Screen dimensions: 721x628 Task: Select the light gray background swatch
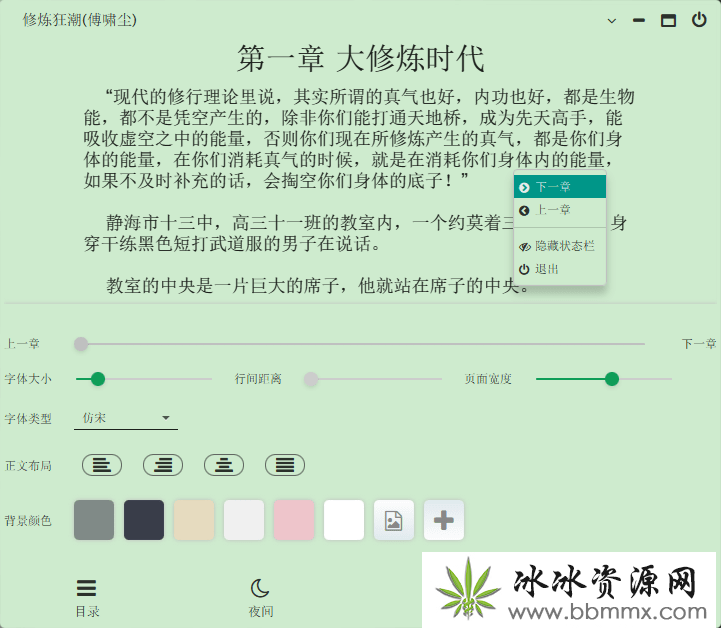[244, 520]
